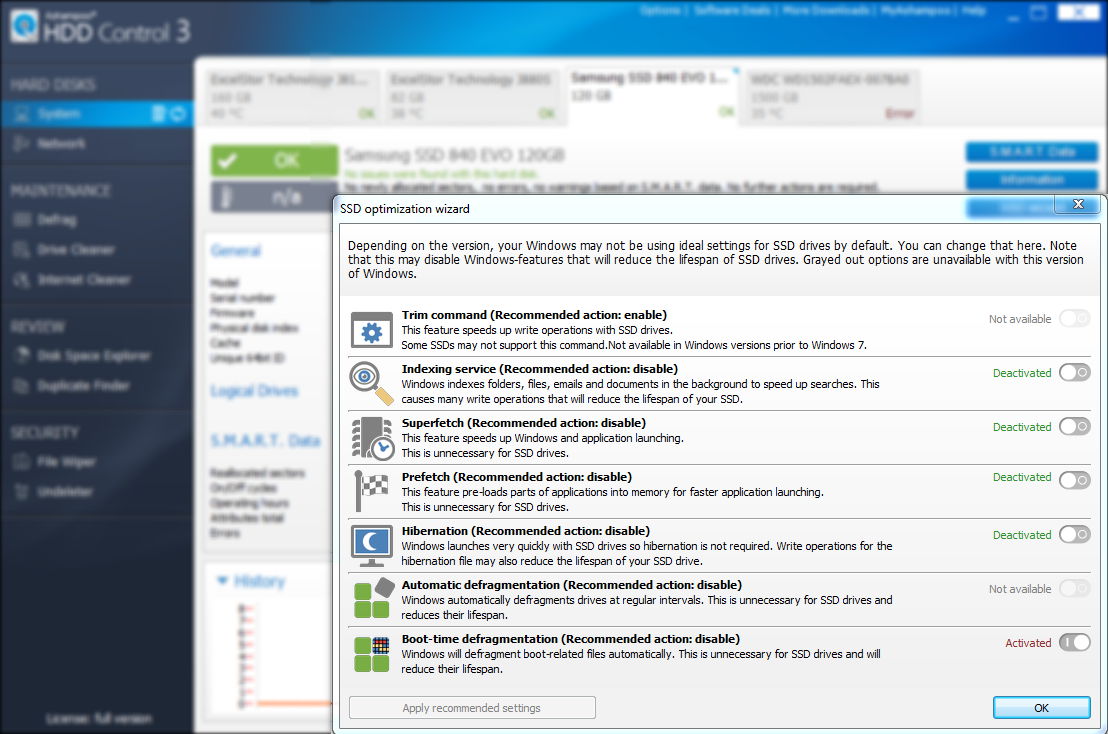
Task: Click "Deactivated" beside Hibernation
Action: tap(1022, 535)
